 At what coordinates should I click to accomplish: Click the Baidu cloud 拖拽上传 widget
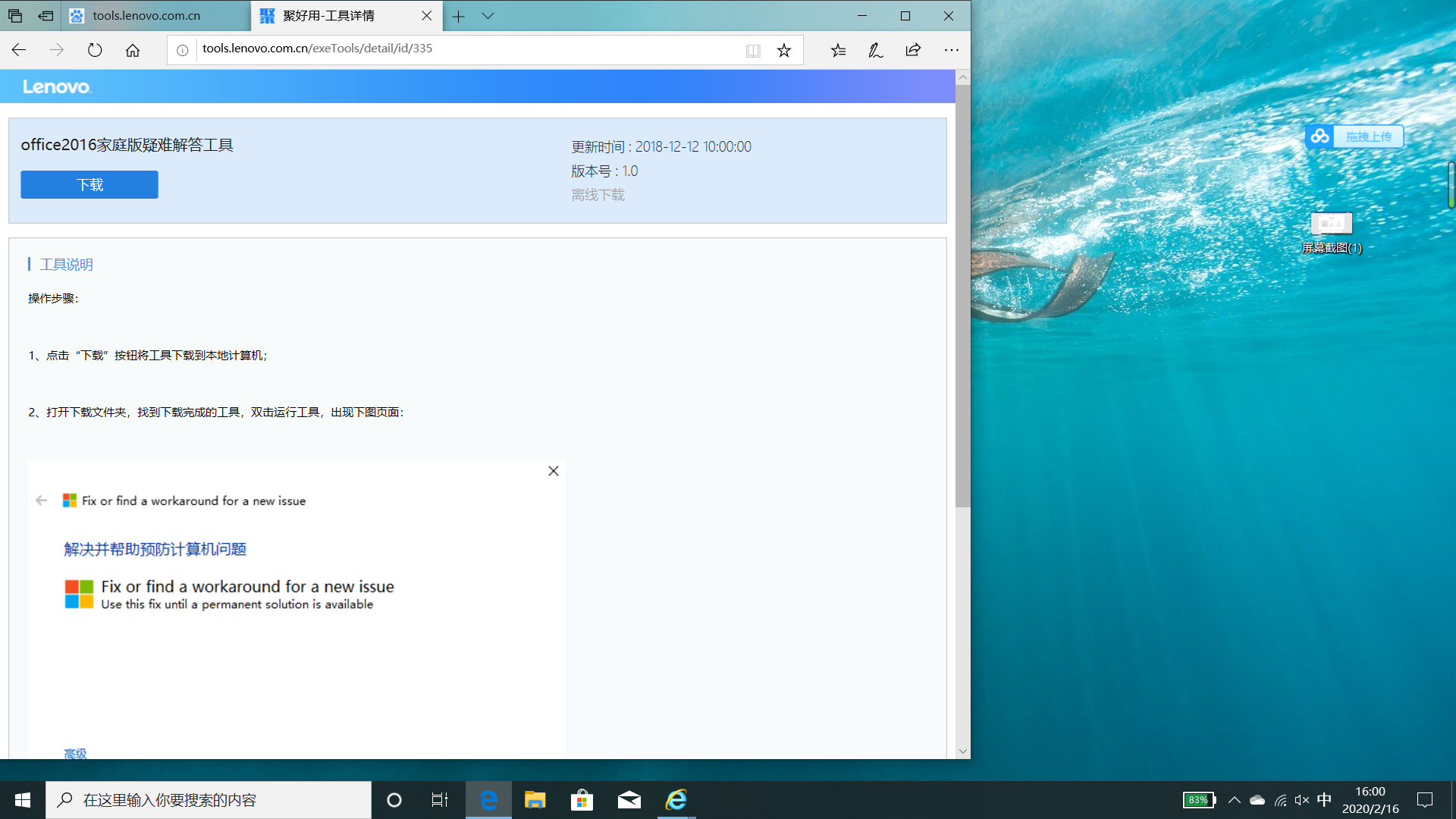pos(1354,136)
